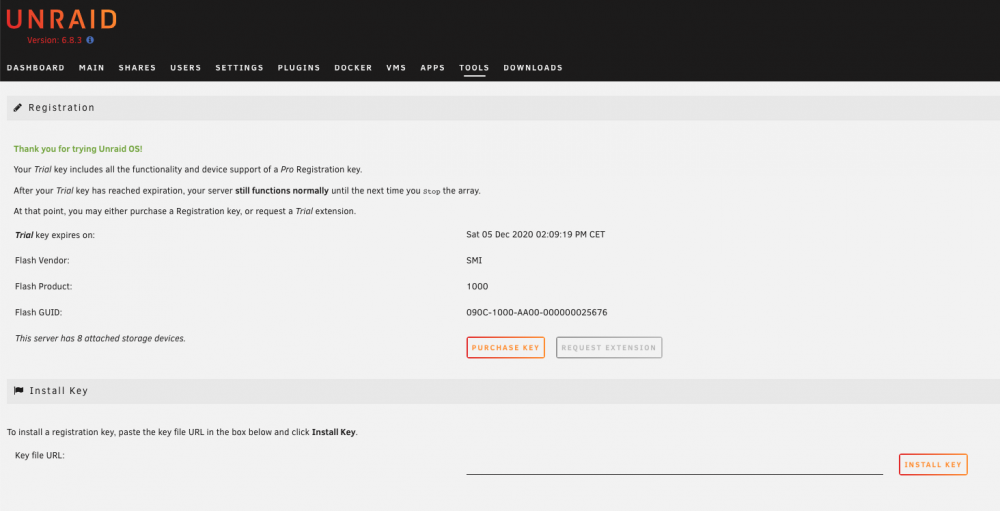The height and width of the screenshot is (511, 1000).
Task: Click the 'Flash GUID:' label
Action: (x=39, y=313)
